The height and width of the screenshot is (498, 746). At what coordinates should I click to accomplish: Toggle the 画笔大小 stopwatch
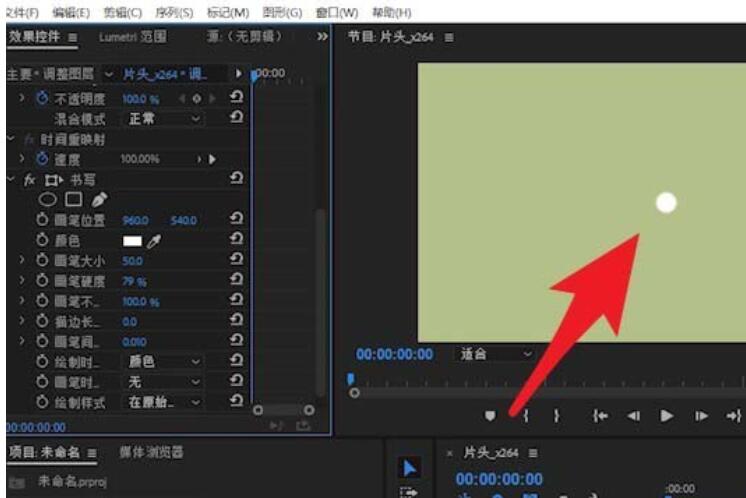pos(42,260)
